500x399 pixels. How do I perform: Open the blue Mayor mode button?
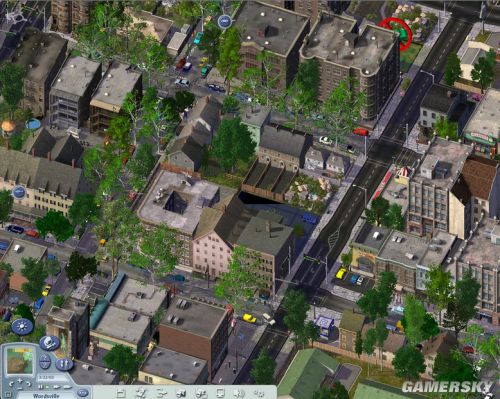tap(49, 343)
